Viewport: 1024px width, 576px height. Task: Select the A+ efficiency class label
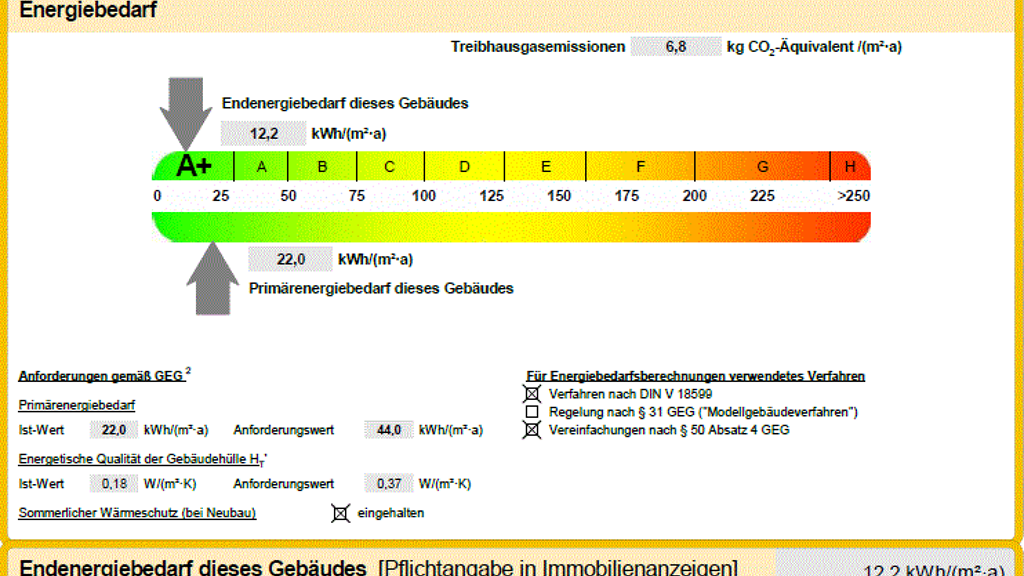click(193, 166)
